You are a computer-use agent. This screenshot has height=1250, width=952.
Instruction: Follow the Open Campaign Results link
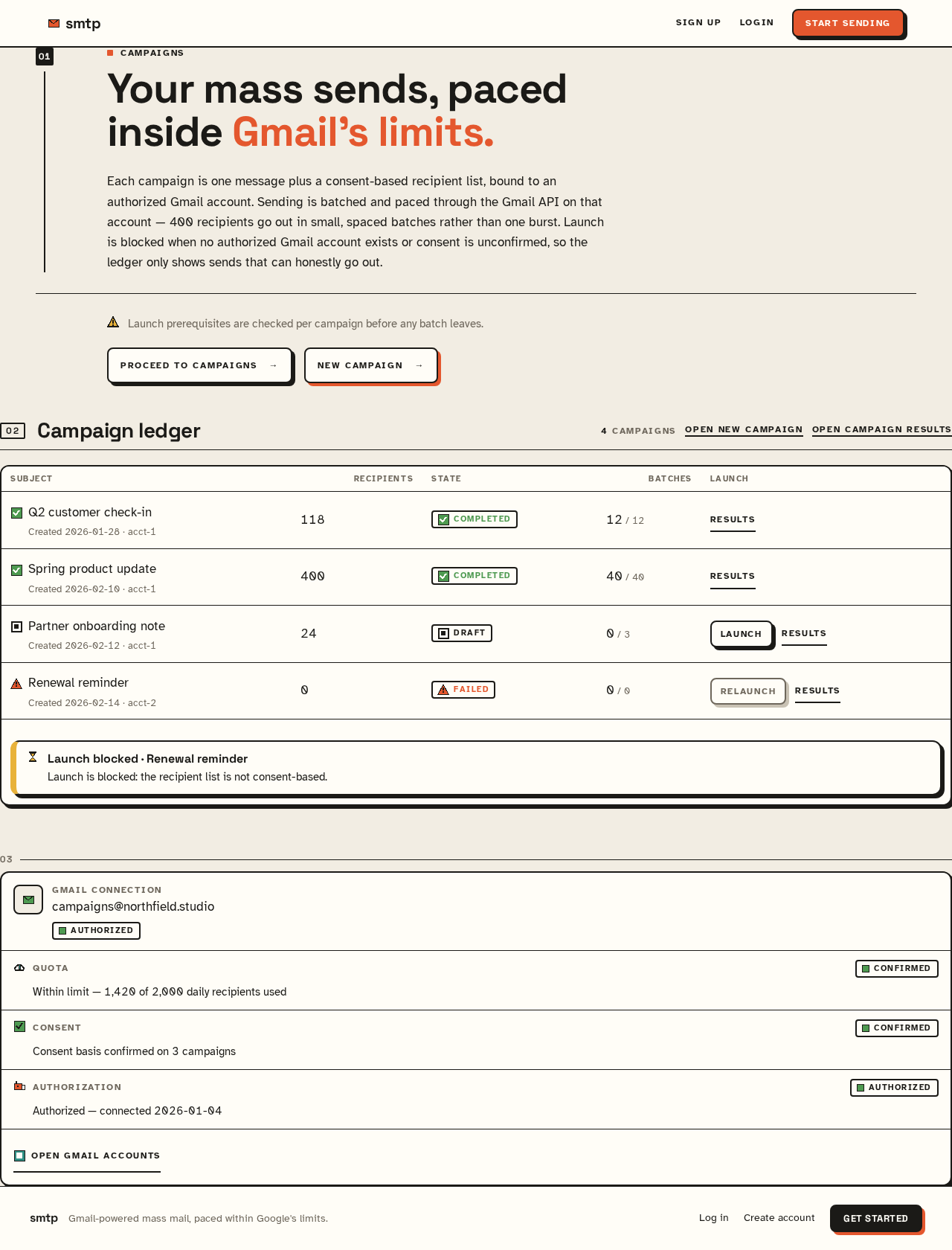[x=882, y=430]
